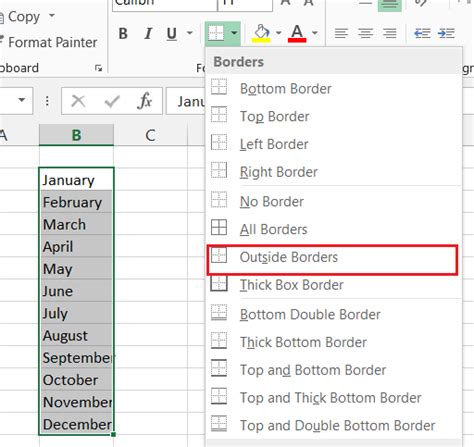Click the font name box

[165, 5]
